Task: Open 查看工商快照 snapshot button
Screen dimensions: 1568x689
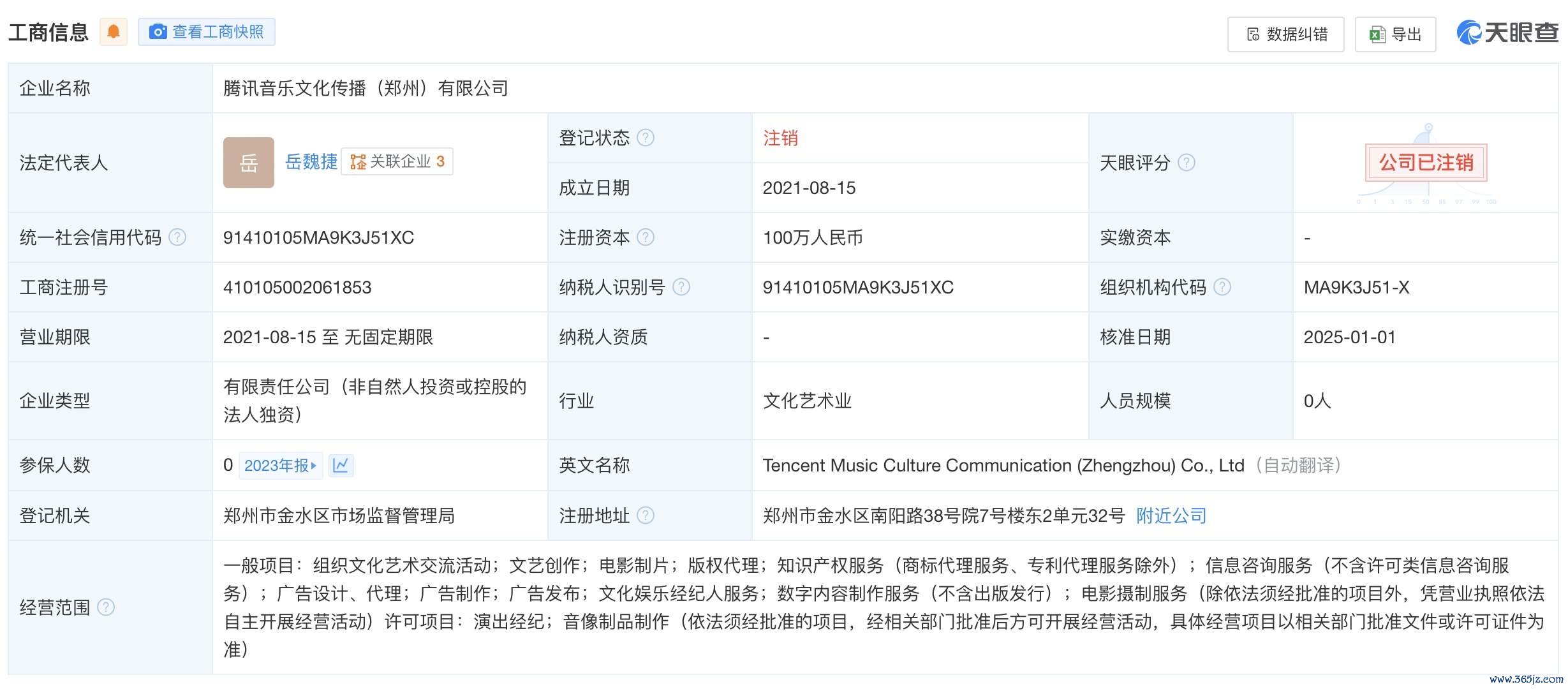Action: pos(207,32)
